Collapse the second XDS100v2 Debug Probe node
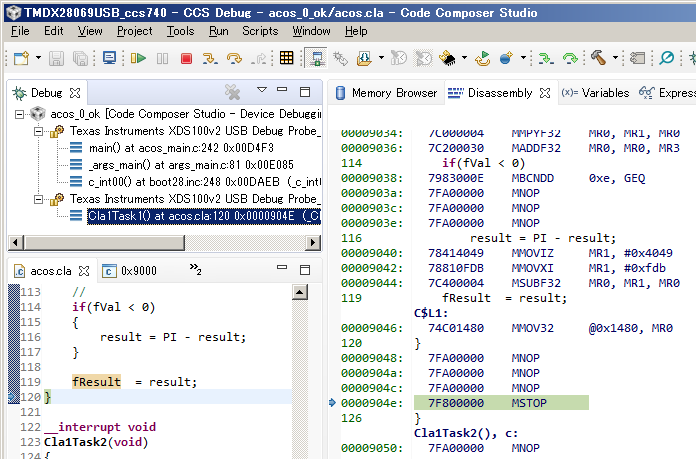The width and height of the screenshot is (696, 459). coord(38,199)
